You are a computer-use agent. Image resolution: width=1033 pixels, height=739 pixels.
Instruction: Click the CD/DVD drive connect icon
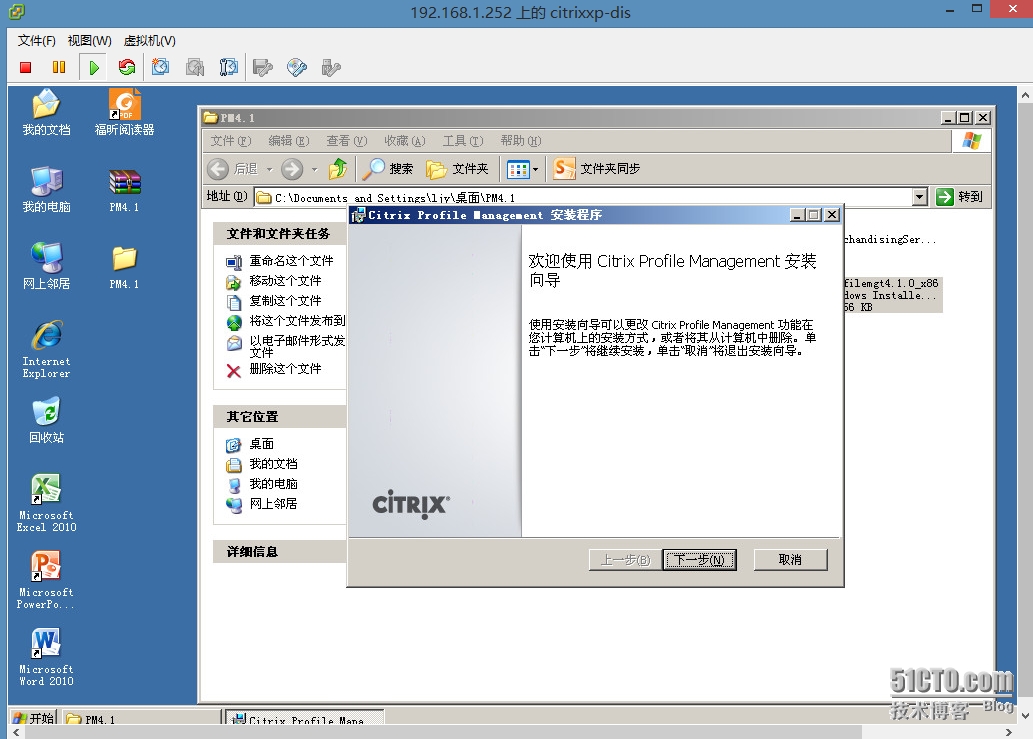(296, 67)
